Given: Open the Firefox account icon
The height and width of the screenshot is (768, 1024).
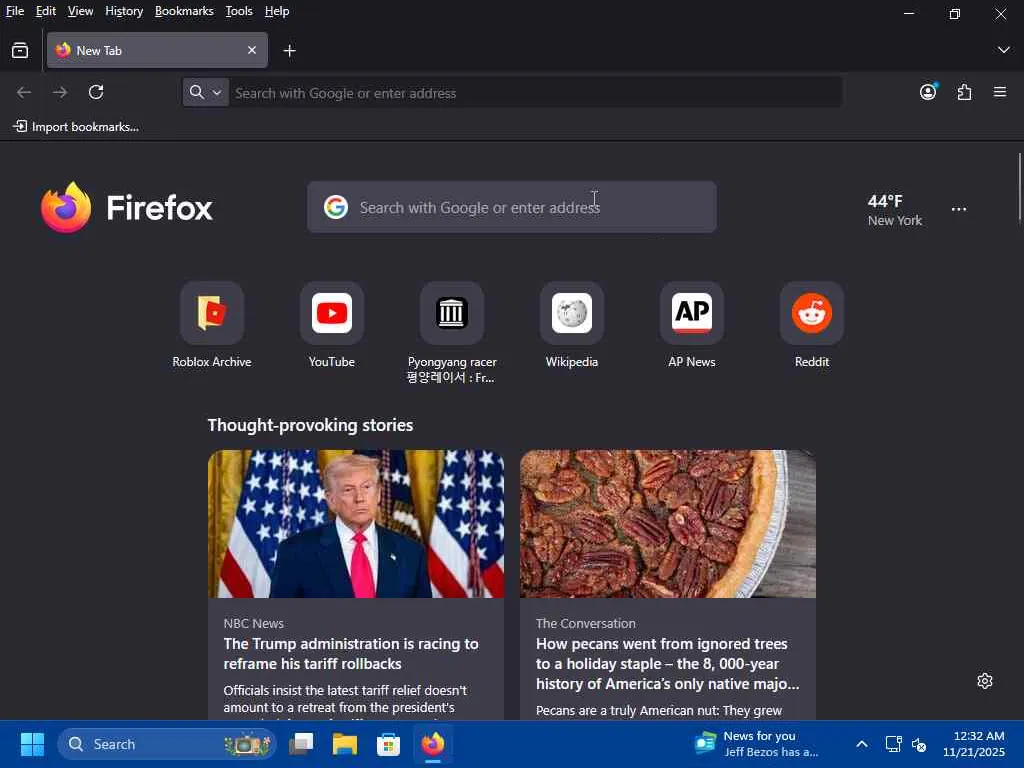Looking at the screenshot, I should (928, 92).
